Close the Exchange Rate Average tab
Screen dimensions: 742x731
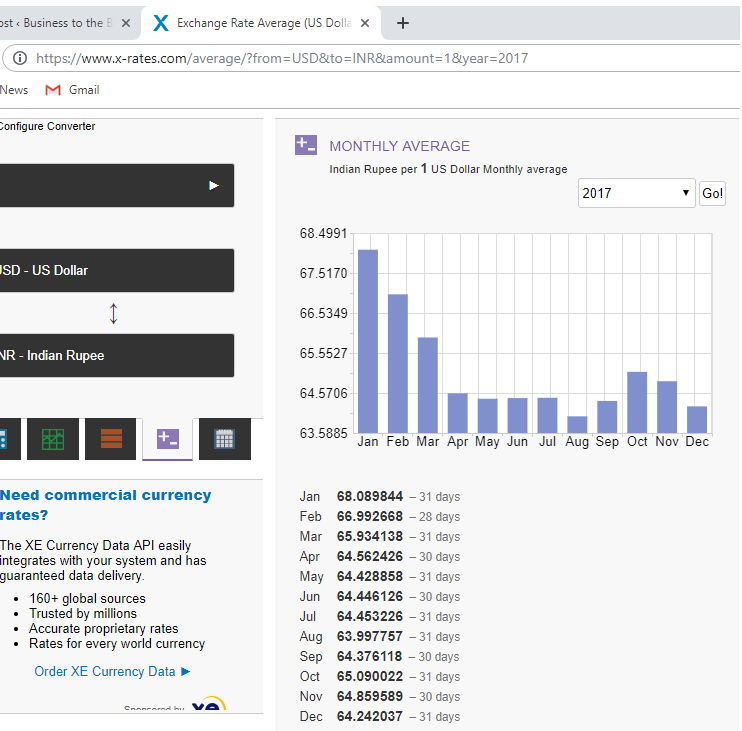[365, 23]
